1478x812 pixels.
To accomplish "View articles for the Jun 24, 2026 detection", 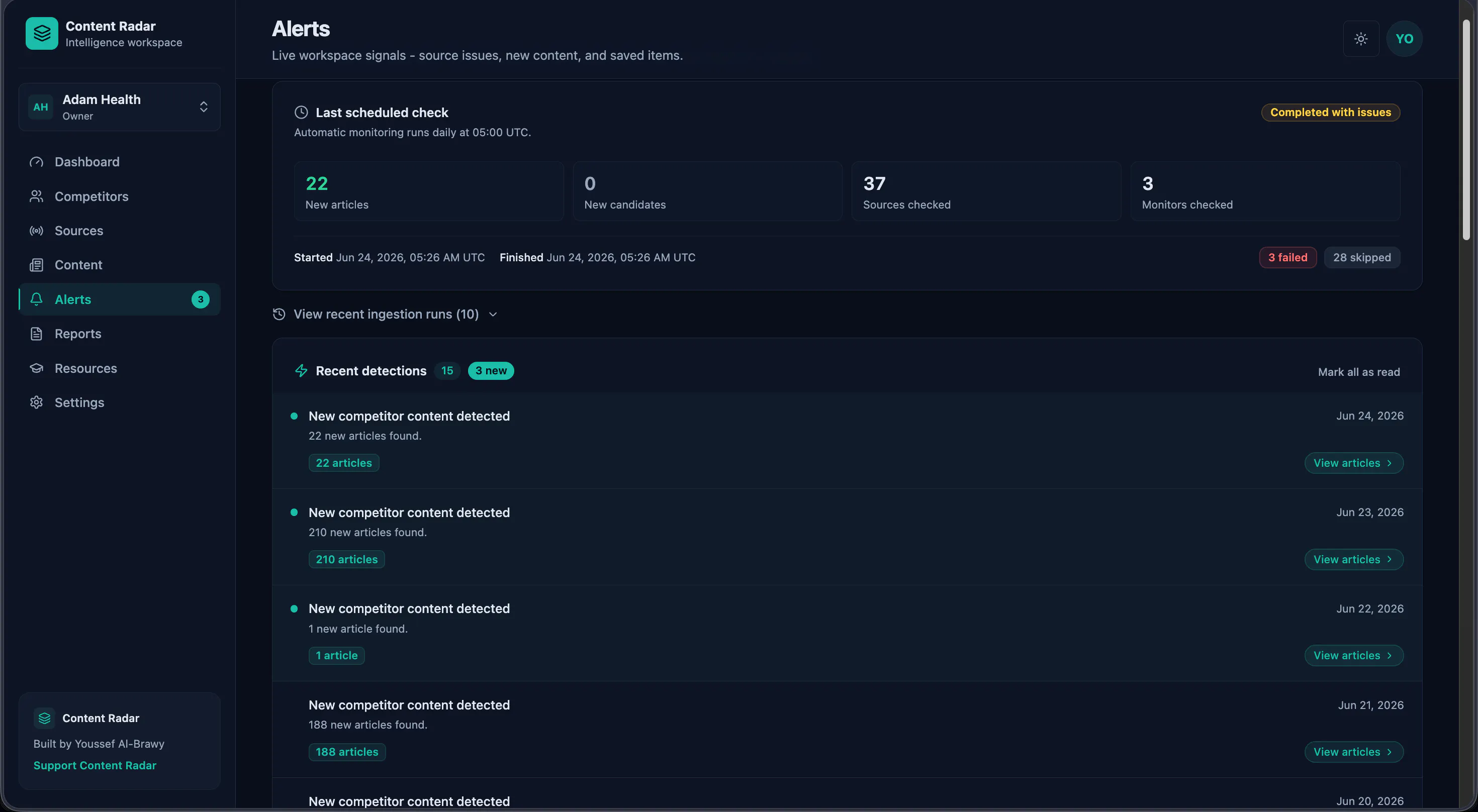I will pyautogui.click(x=1354, y=463).
